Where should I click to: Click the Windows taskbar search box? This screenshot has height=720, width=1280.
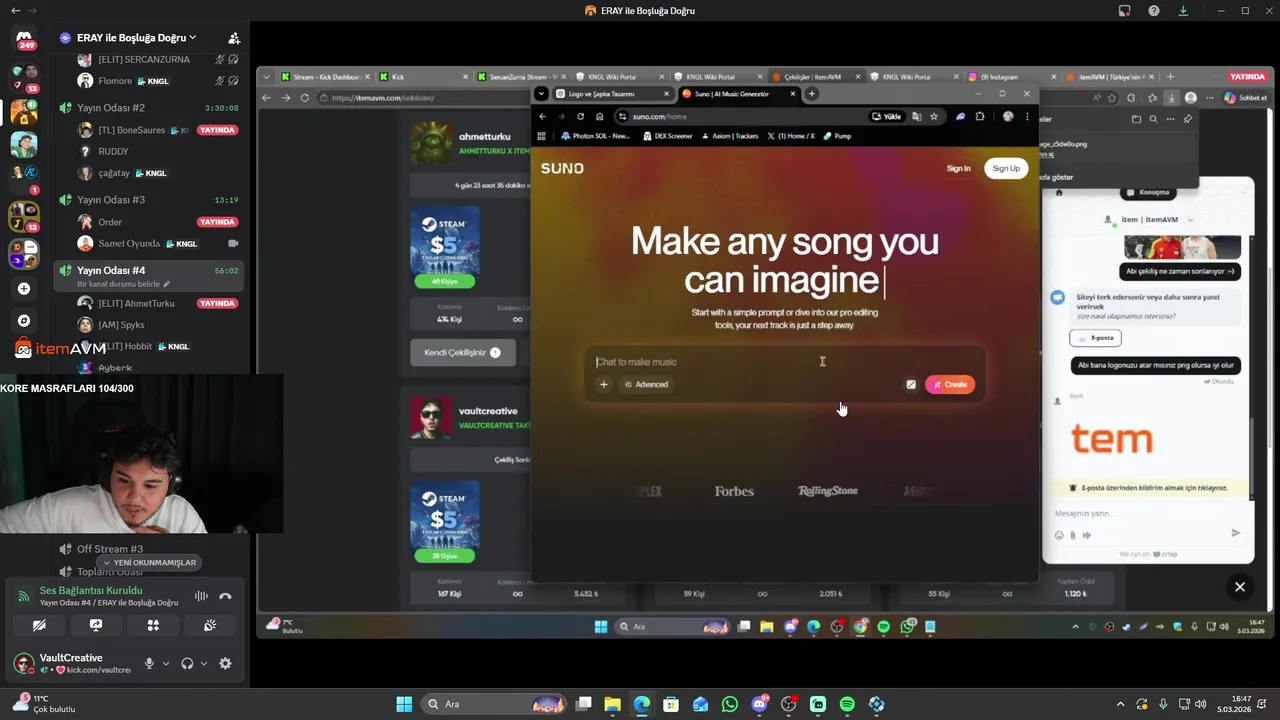[x=494, y=704]
